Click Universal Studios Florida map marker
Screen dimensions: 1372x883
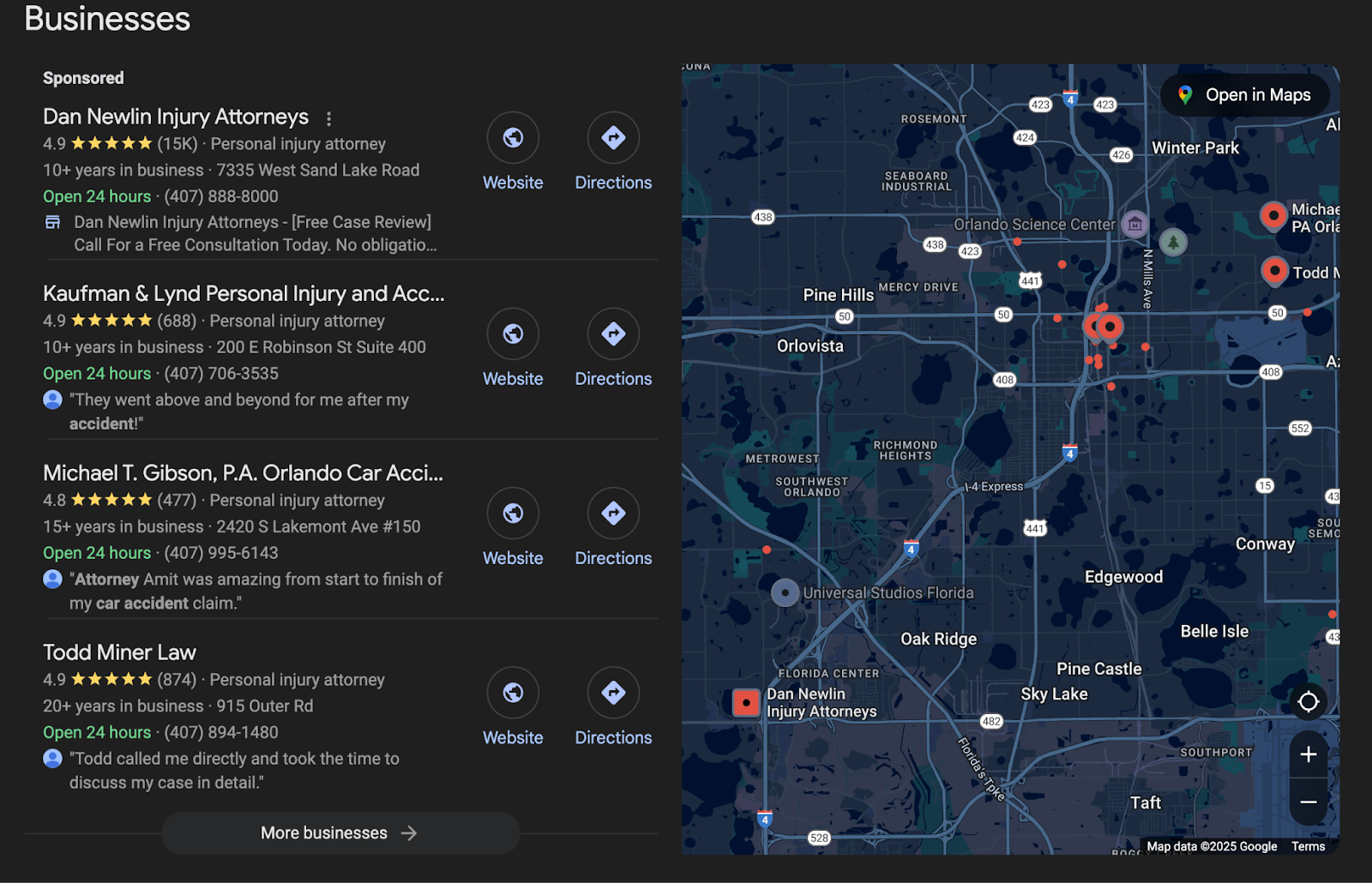(785, 592)
